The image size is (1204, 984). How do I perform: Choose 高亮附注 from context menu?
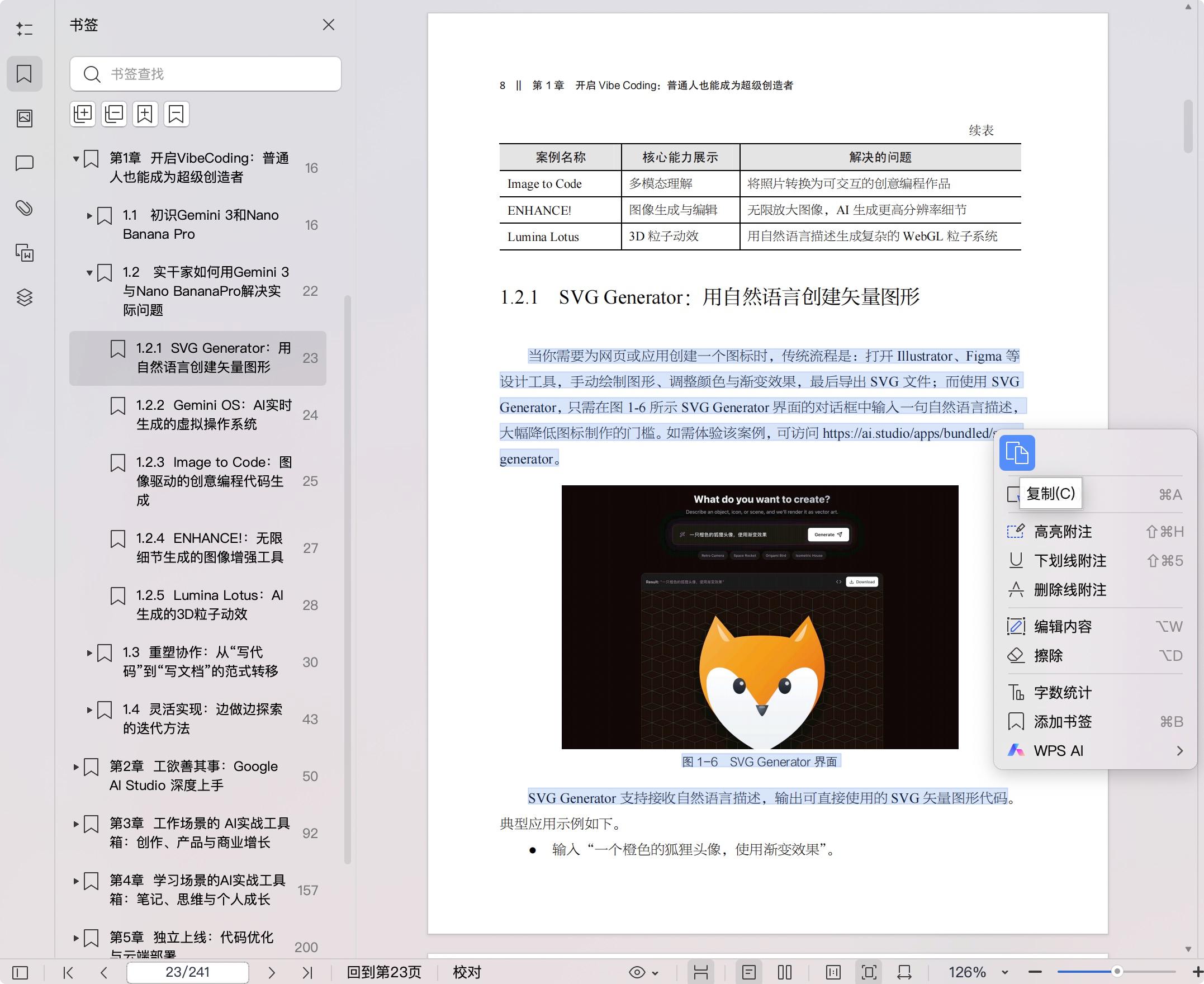pyautogui.click(x=1095, y=532)
